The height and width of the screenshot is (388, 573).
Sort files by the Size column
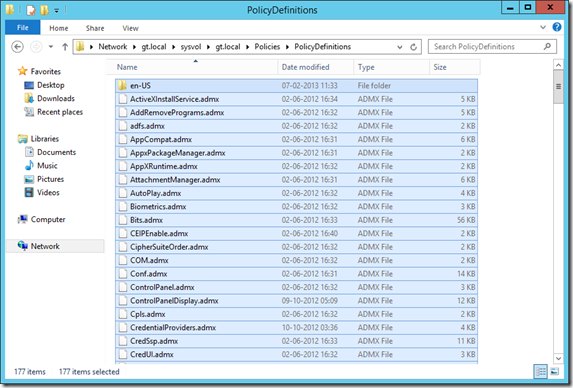tap(455, 67)
